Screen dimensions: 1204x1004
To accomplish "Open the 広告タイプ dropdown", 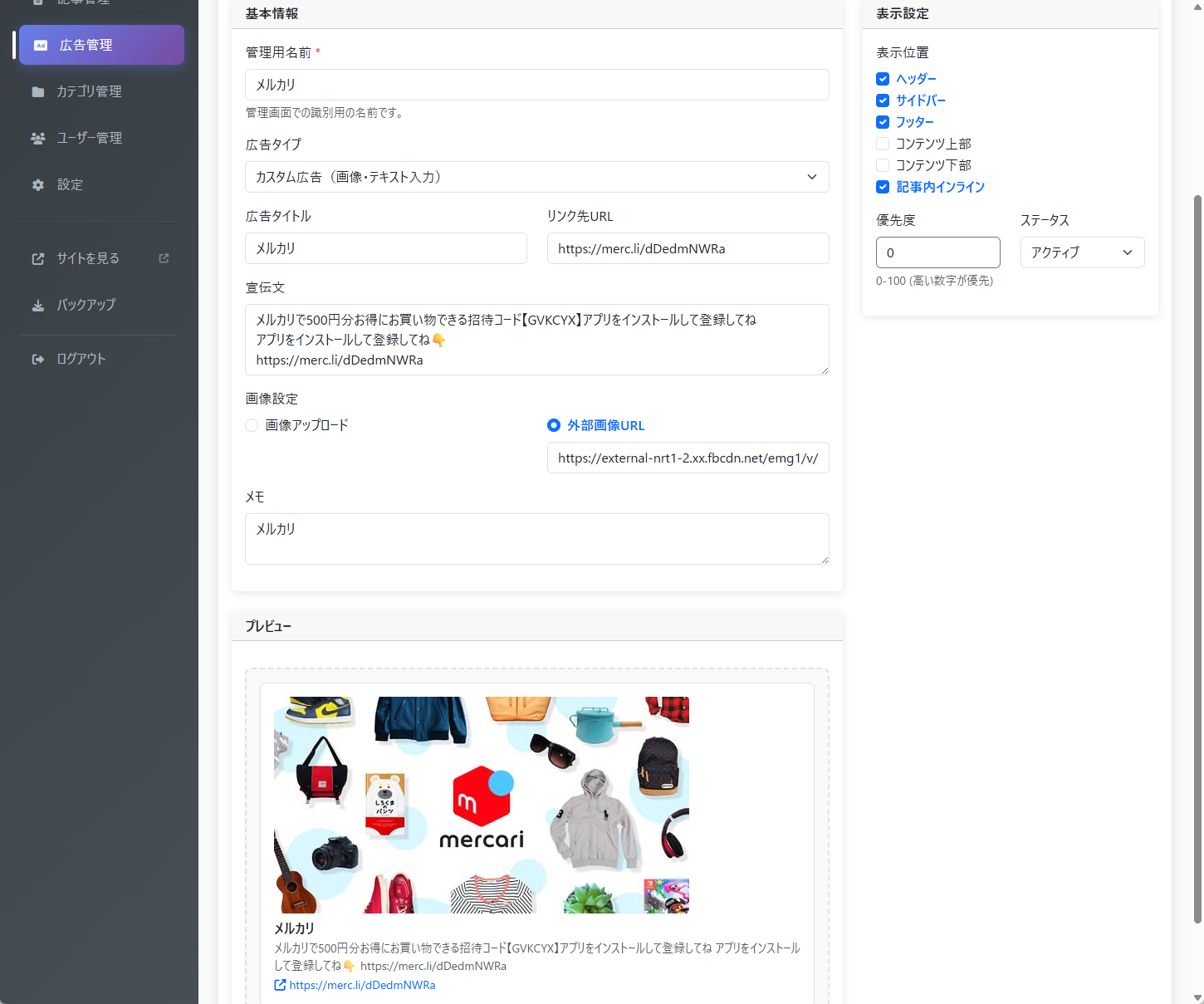I will [536, 177].
